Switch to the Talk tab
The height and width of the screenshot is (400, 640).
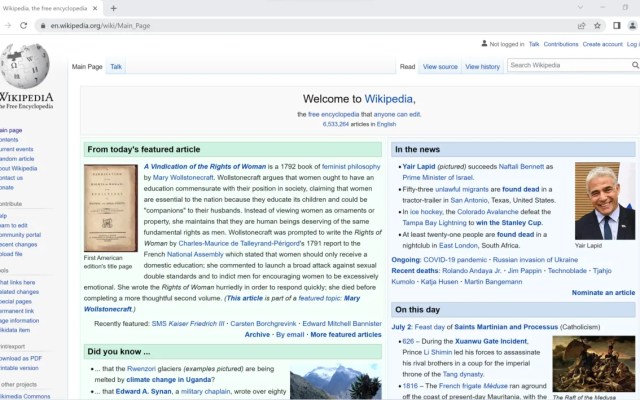pyautogui.click(x=116, y=67)
